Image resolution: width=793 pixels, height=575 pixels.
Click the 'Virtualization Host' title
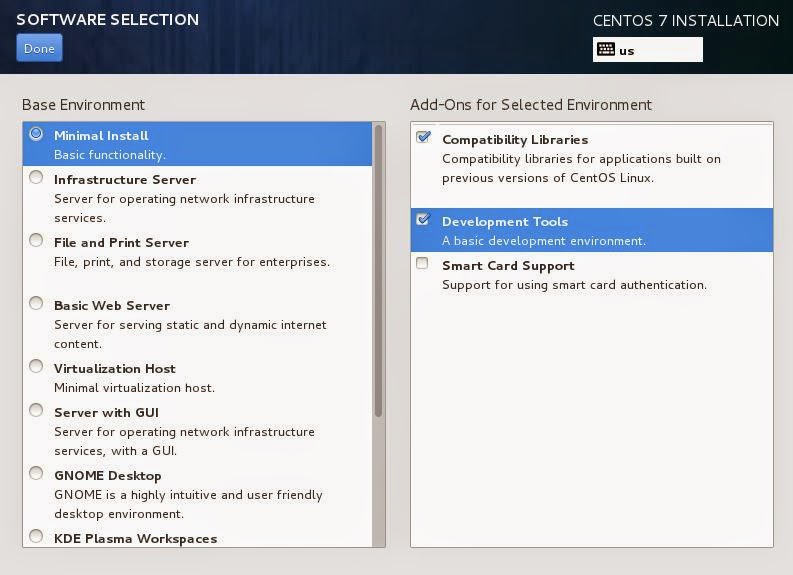click(x=115, y=369)
